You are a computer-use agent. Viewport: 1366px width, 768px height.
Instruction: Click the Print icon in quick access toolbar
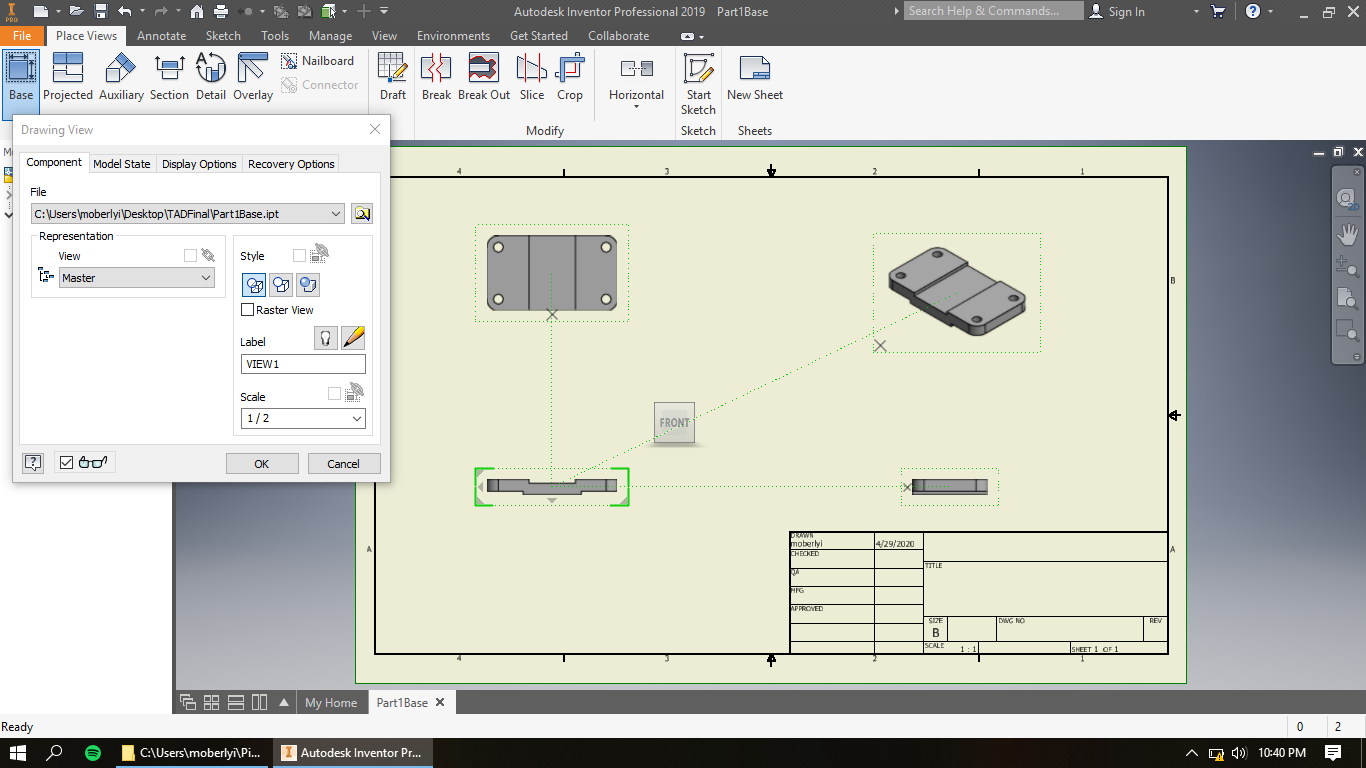point(221,11)
